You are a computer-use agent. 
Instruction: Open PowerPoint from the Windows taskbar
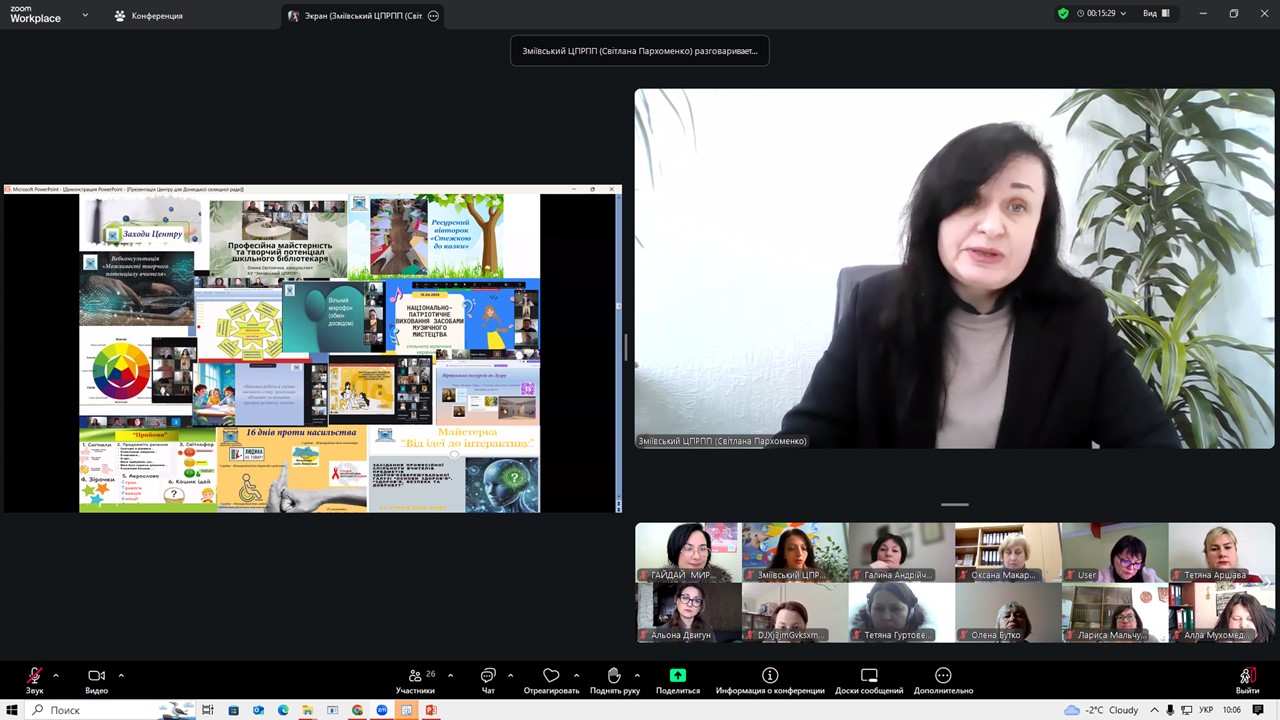431,710
